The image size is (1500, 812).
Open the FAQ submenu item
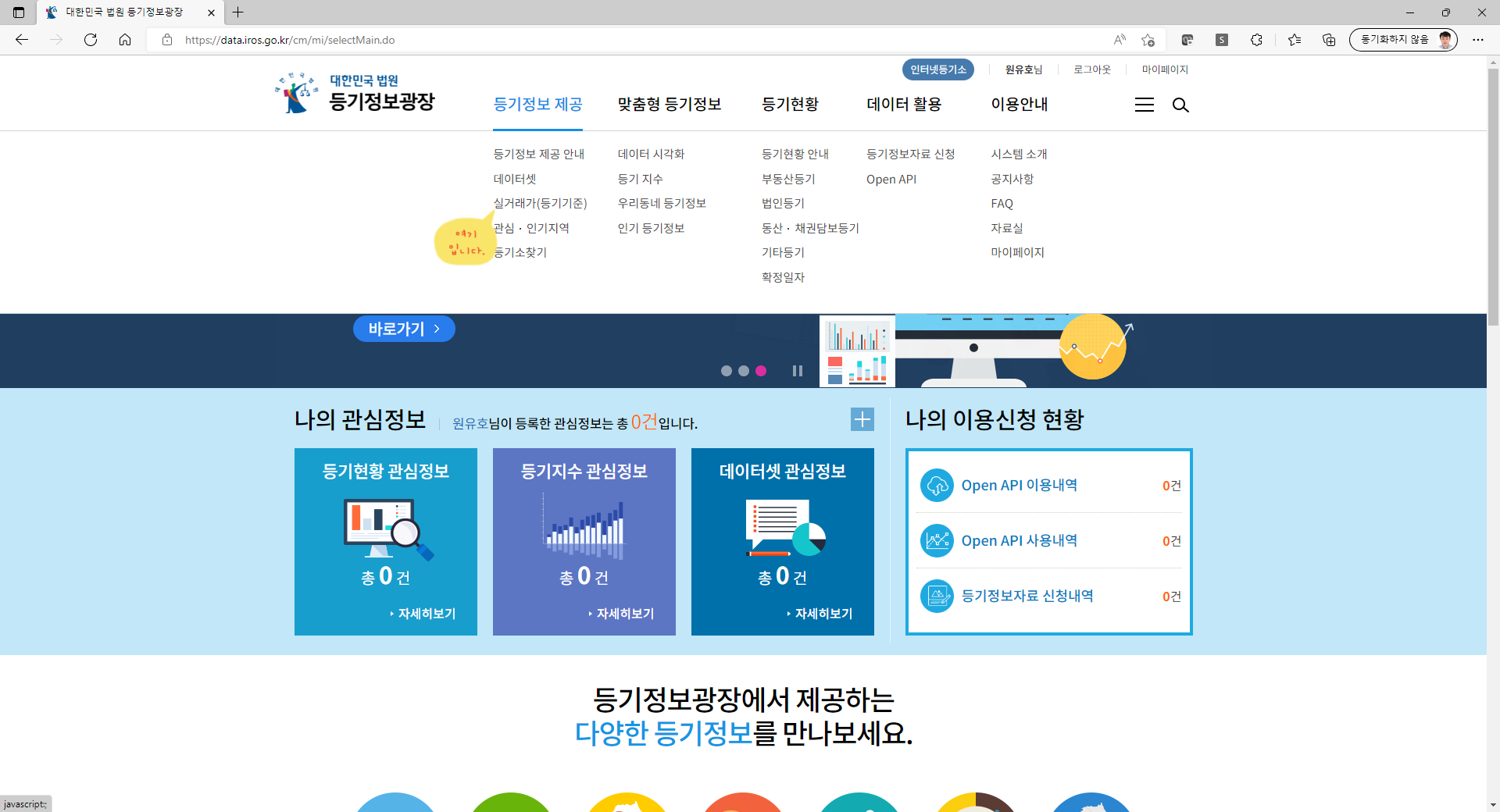pos(1002,203)
